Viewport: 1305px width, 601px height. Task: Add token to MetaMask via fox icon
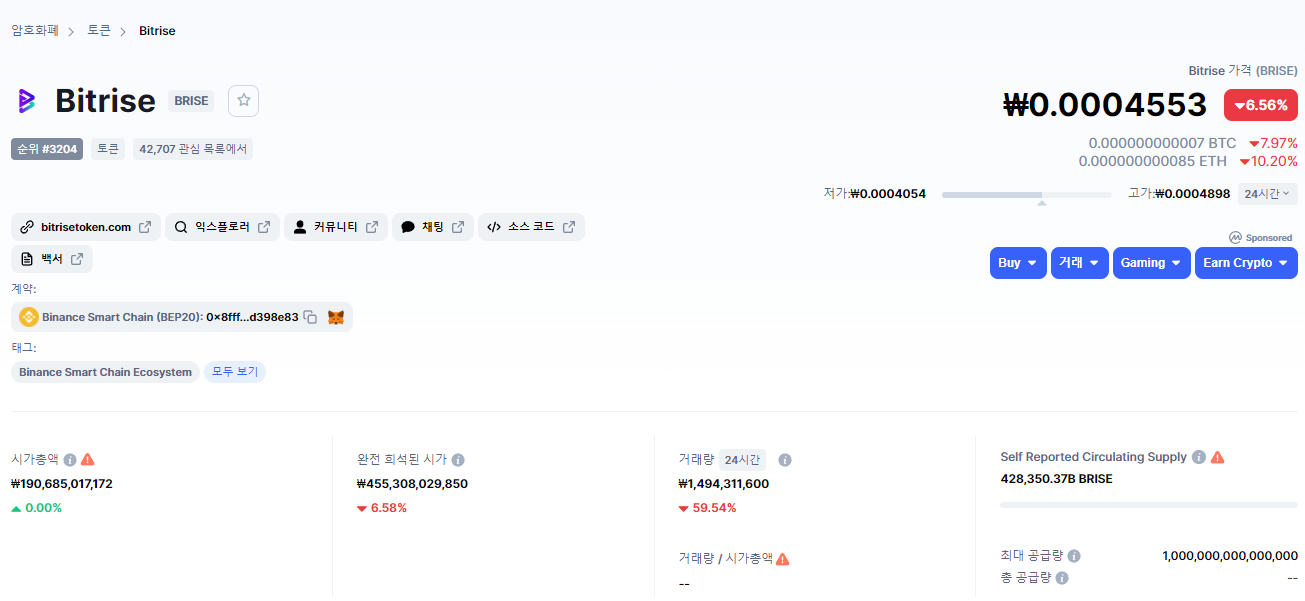pos(336,317)
